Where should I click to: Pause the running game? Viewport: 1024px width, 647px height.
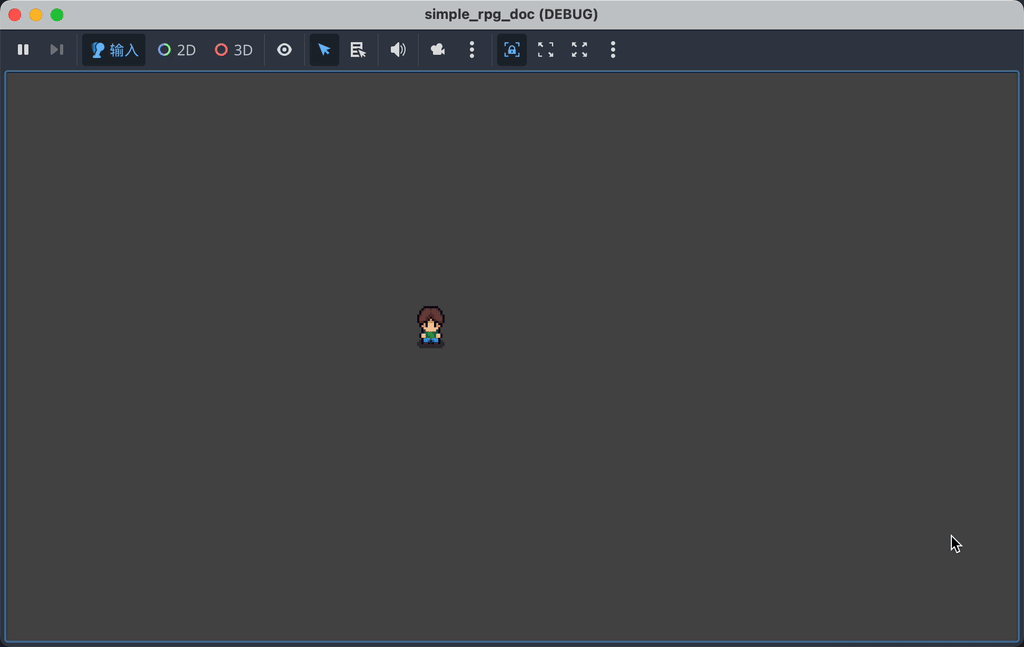pos(23,50)
